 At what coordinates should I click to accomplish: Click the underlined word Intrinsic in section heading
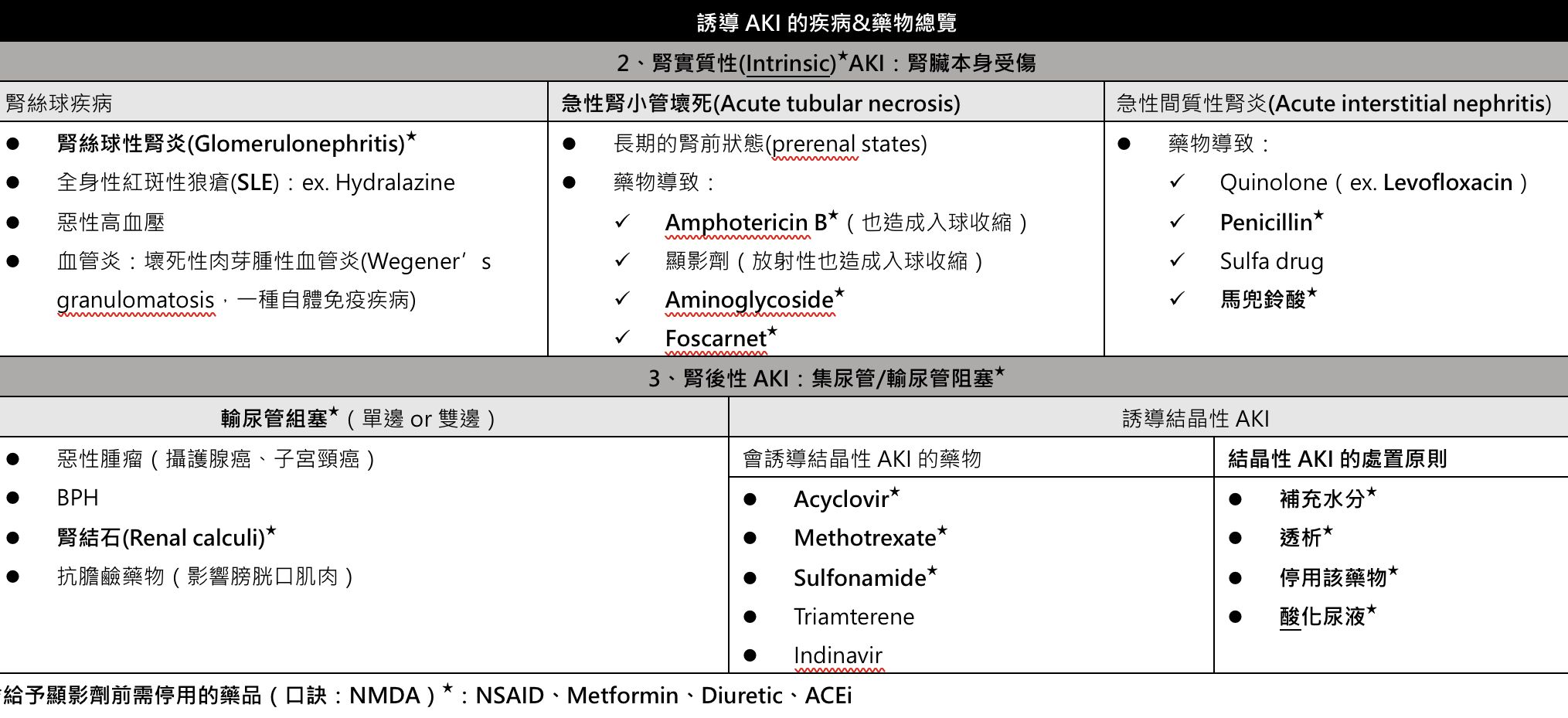tap(787, 63)
